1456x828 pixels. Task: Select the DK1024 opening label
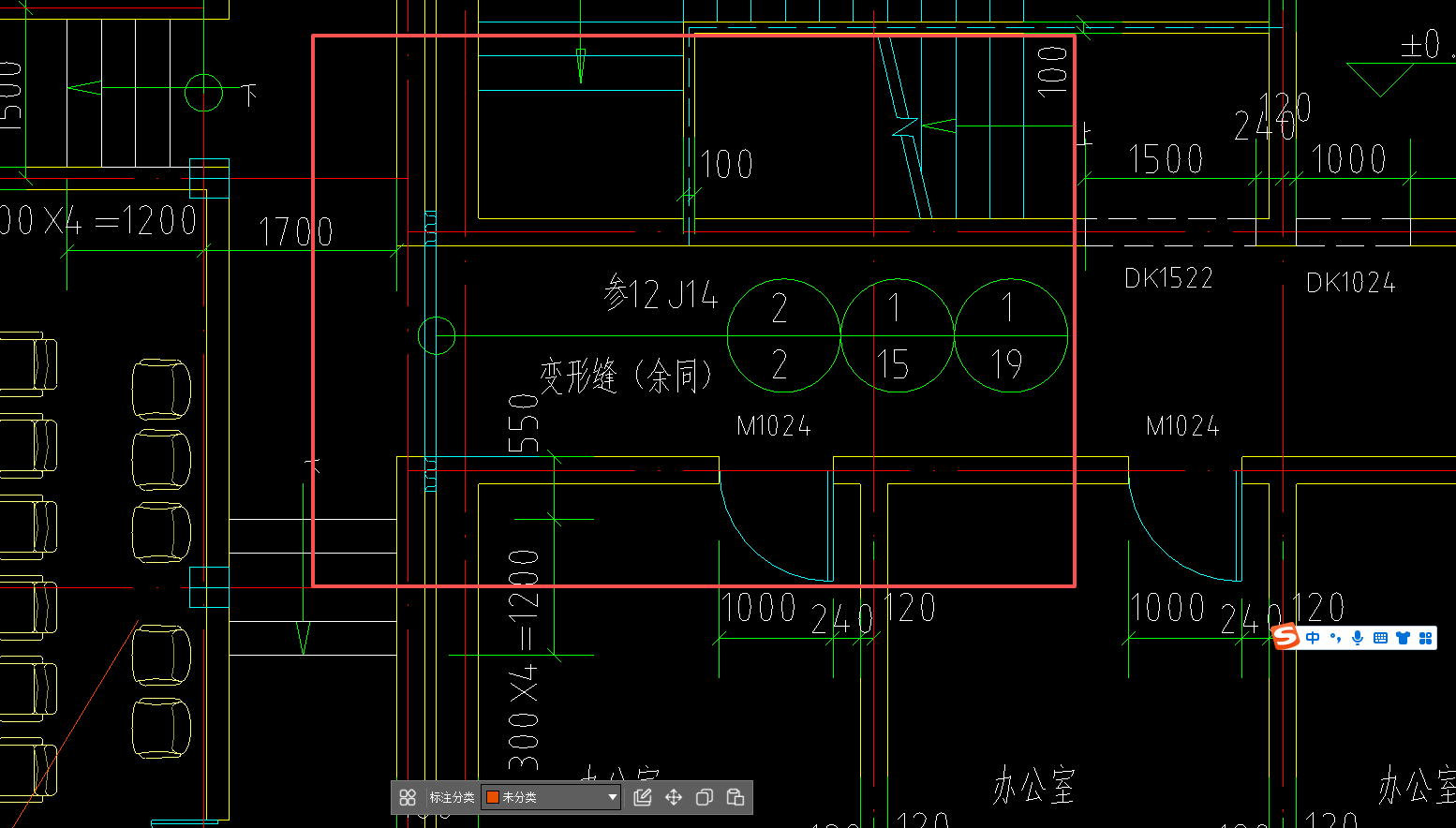coord(1350,283)
